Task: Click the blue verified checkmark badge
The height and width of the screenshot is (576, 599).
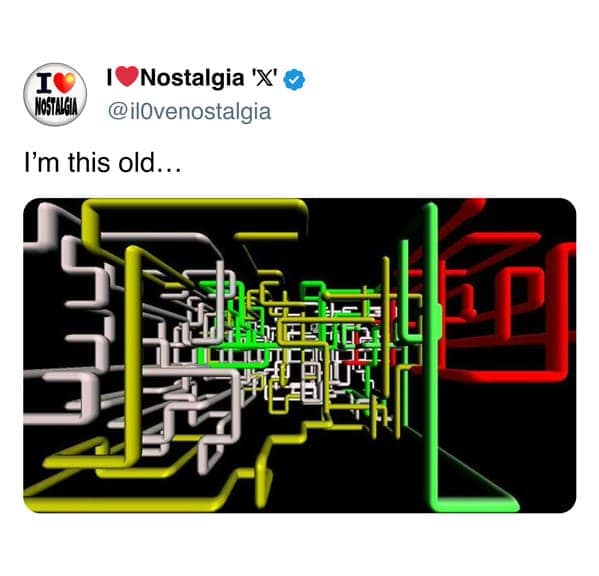Action: click(x=294, y=79)
